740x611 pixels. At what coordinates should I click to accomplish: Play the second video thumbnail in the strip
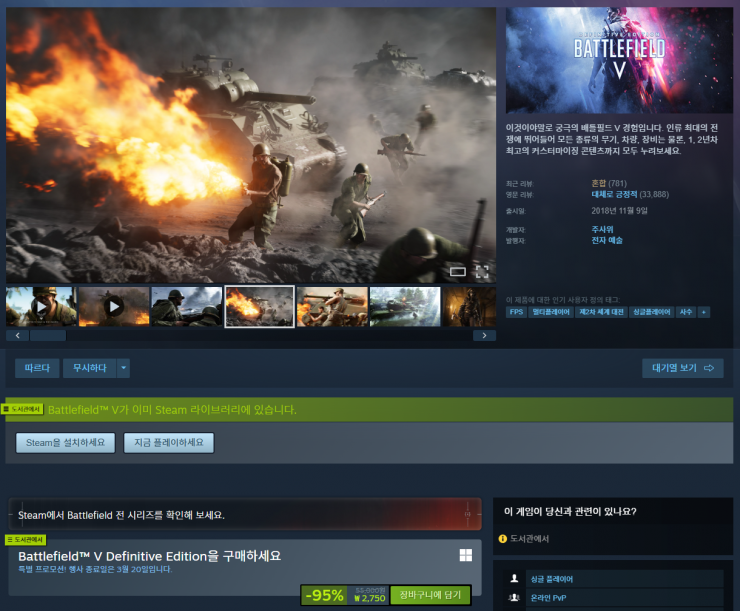tap(114, 306)
